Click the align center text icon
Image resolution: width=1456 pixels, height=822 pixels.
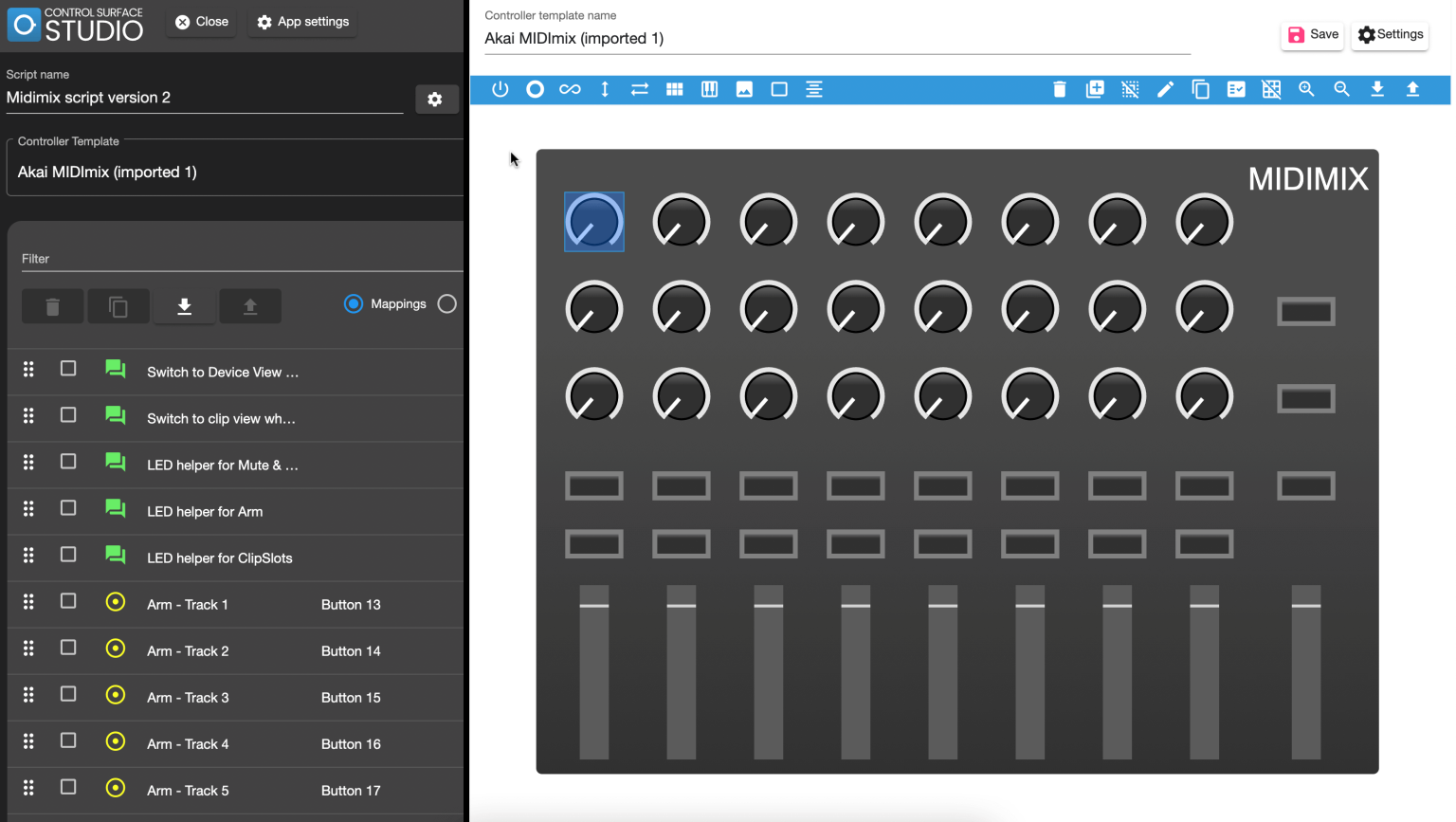click(814, 89)
